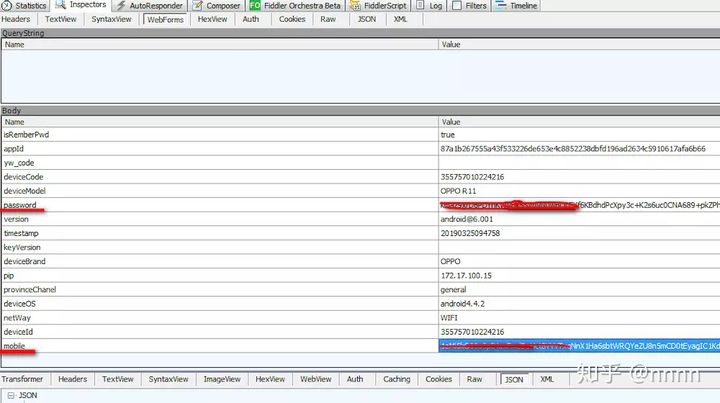Click the Inspectors tab icon
720x403 pixels.
(x=60, y=5)
